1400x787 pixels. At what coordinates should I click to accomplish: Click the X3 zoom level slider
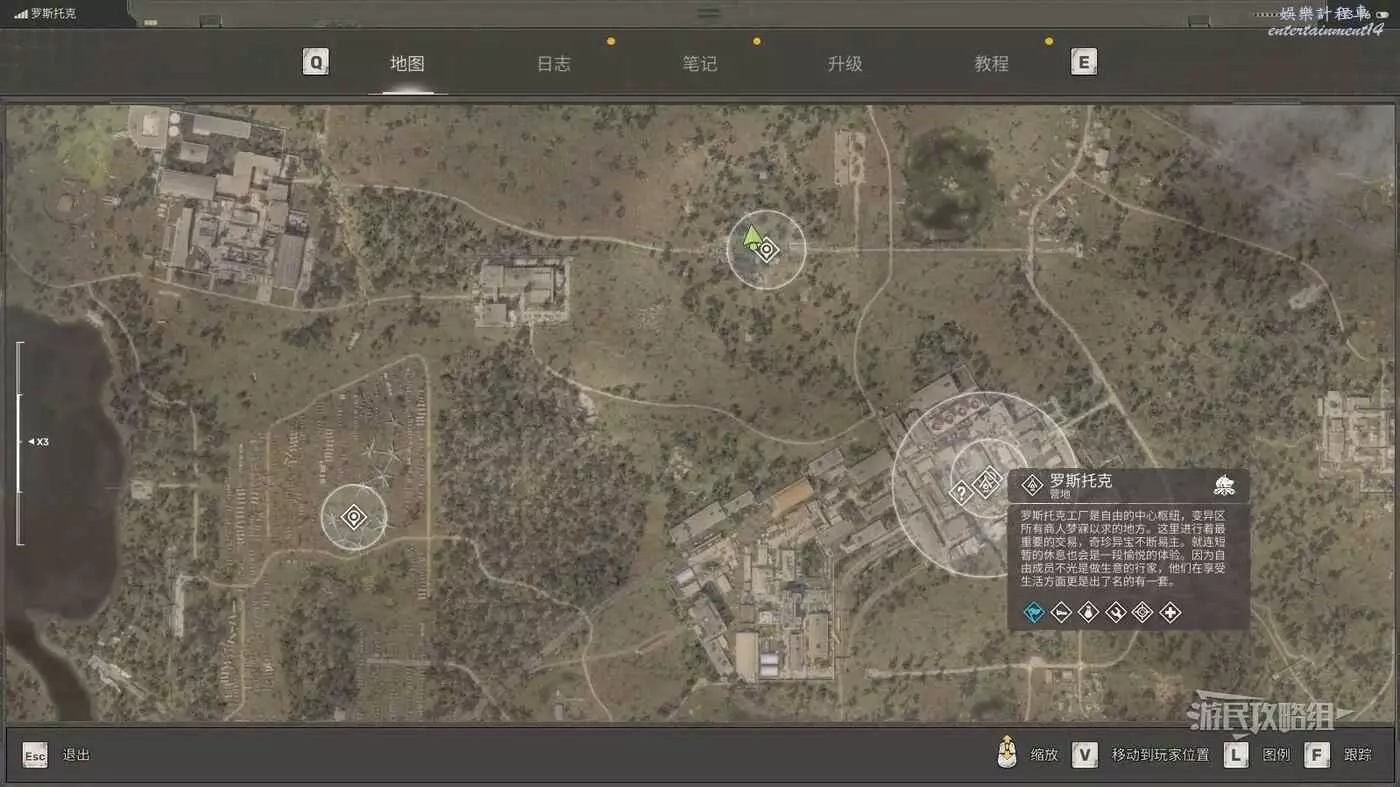tap(20, 441)
